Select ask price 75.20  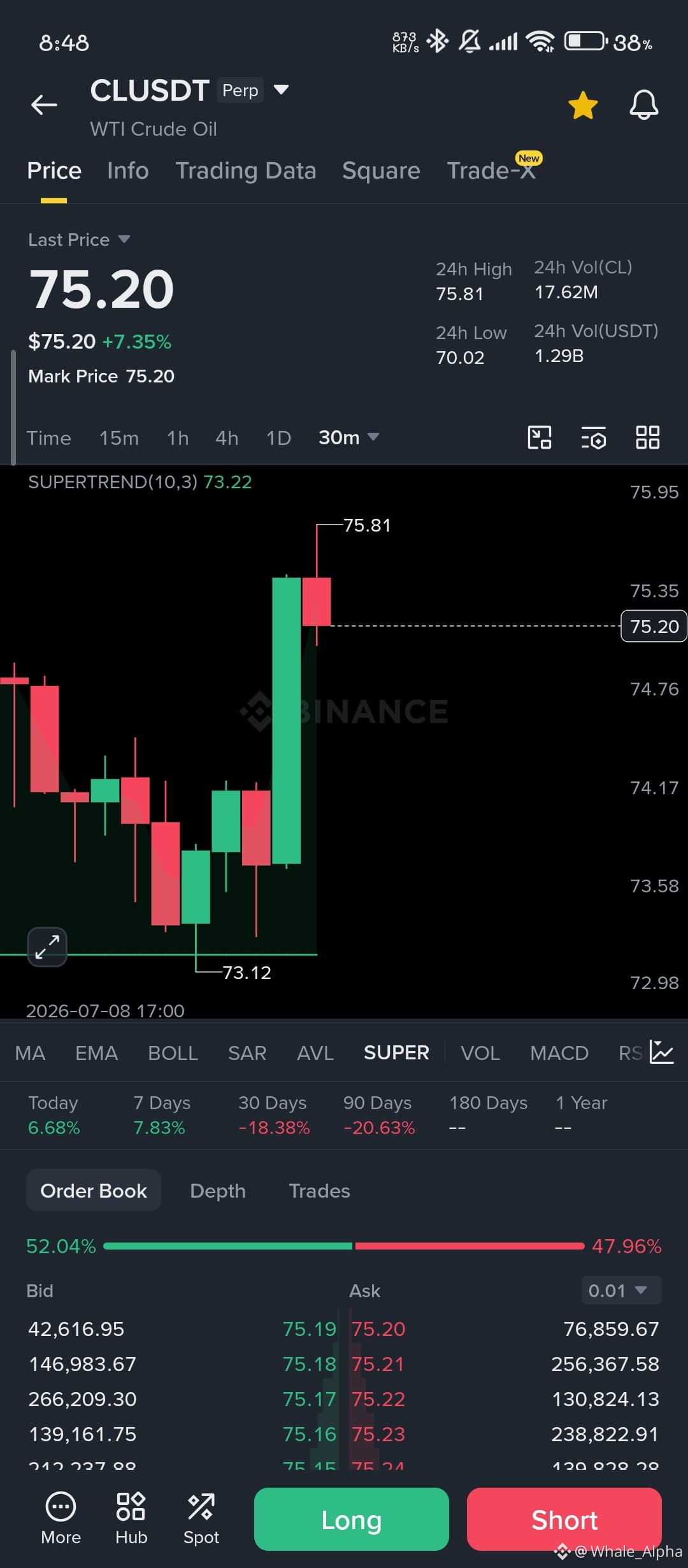[x=378, y=1329]
